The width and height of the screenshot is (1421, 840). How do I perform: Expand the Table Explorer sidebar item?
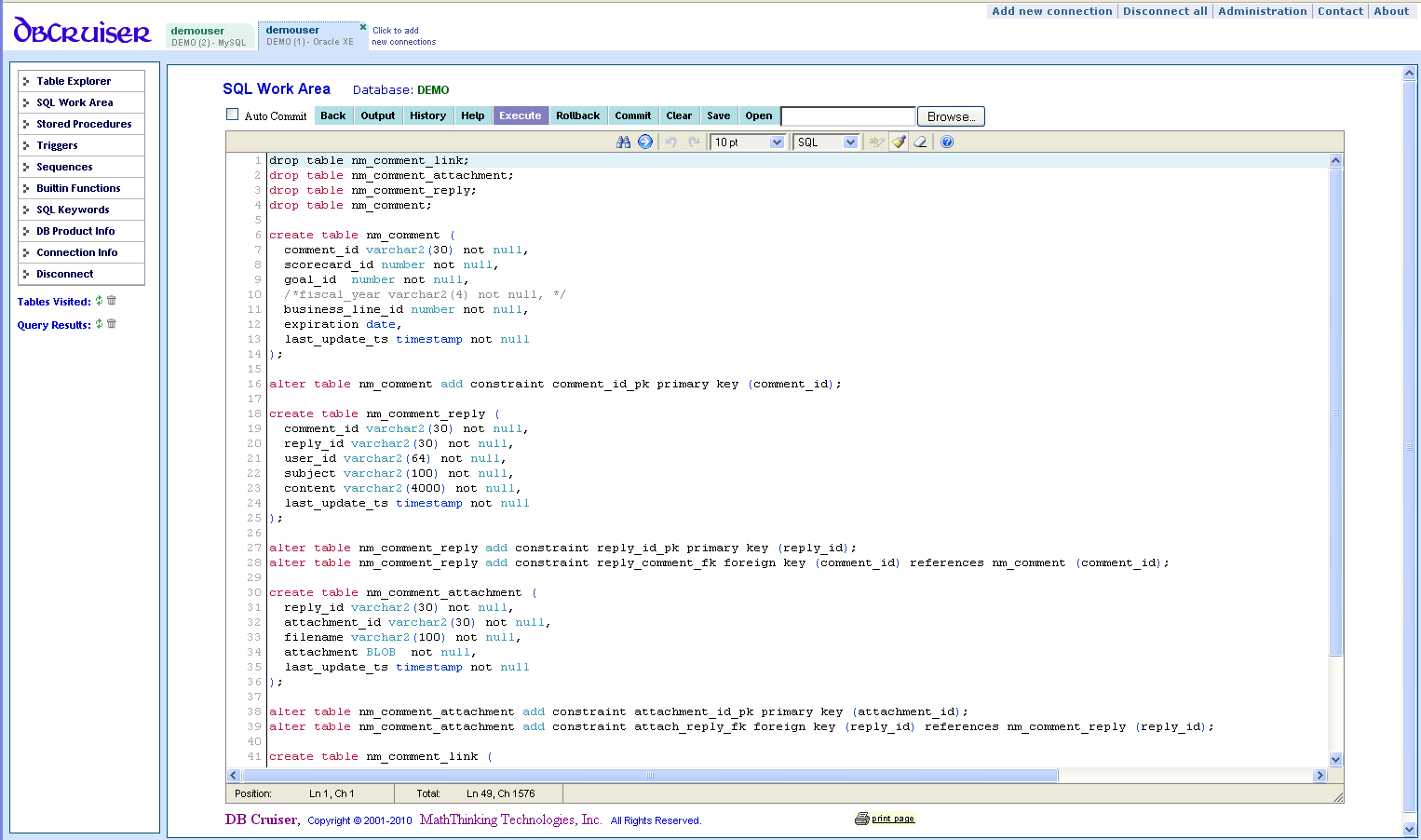point(74,81)
